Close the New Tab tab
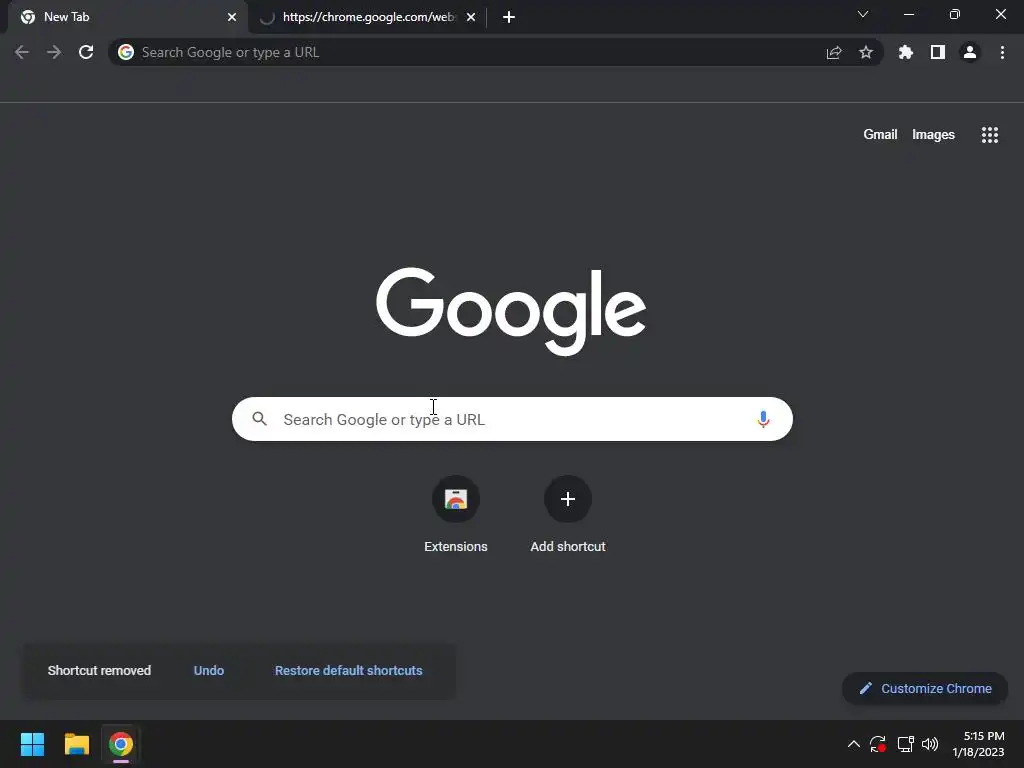Screen dimensions: 1024x768 click(x=232, y=17)
